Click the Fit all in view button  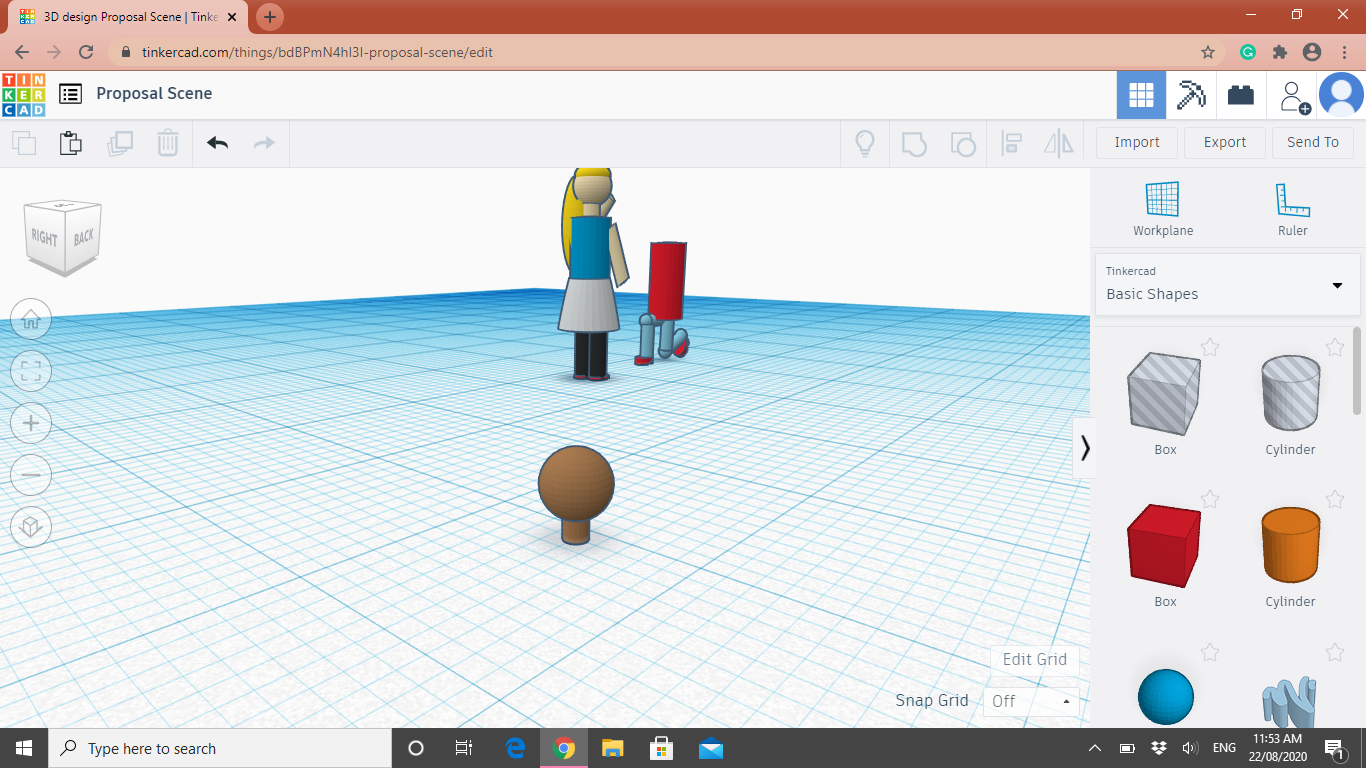[x=31, y=372]
